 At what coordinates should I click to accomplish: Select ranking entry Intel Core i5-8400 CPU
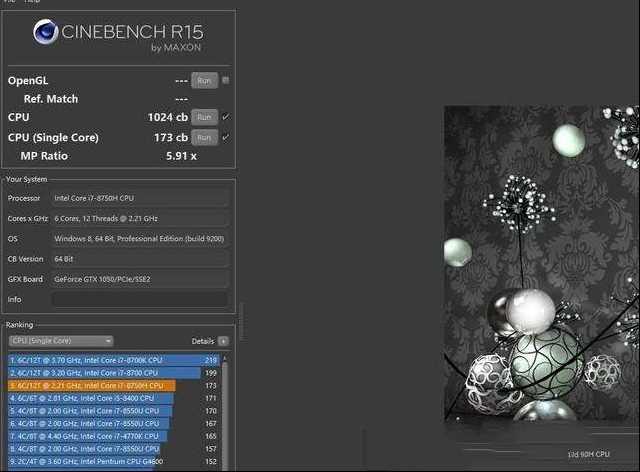point(113,398)
